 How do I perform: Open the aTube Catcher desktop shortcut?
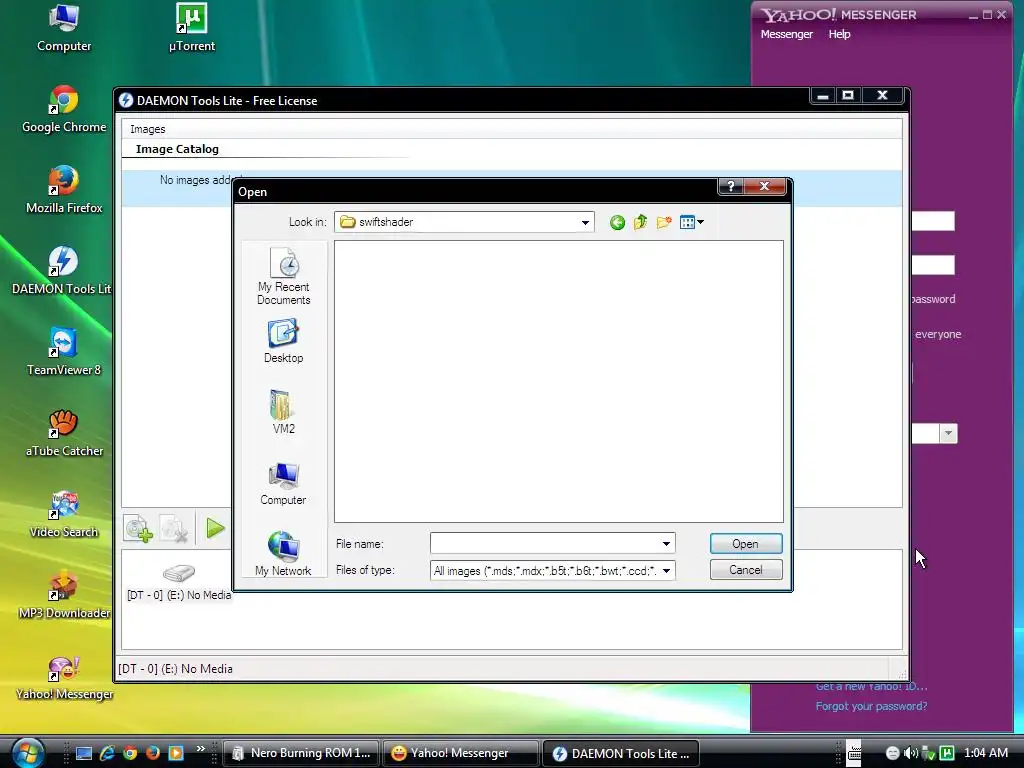click(64, 433)
